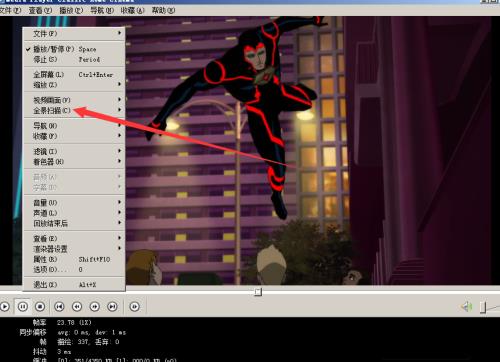Click the rewind (decrease speed) icon
Image resolution: width=500 pixels, height=362 pixels.
click(x=77, y=306)
